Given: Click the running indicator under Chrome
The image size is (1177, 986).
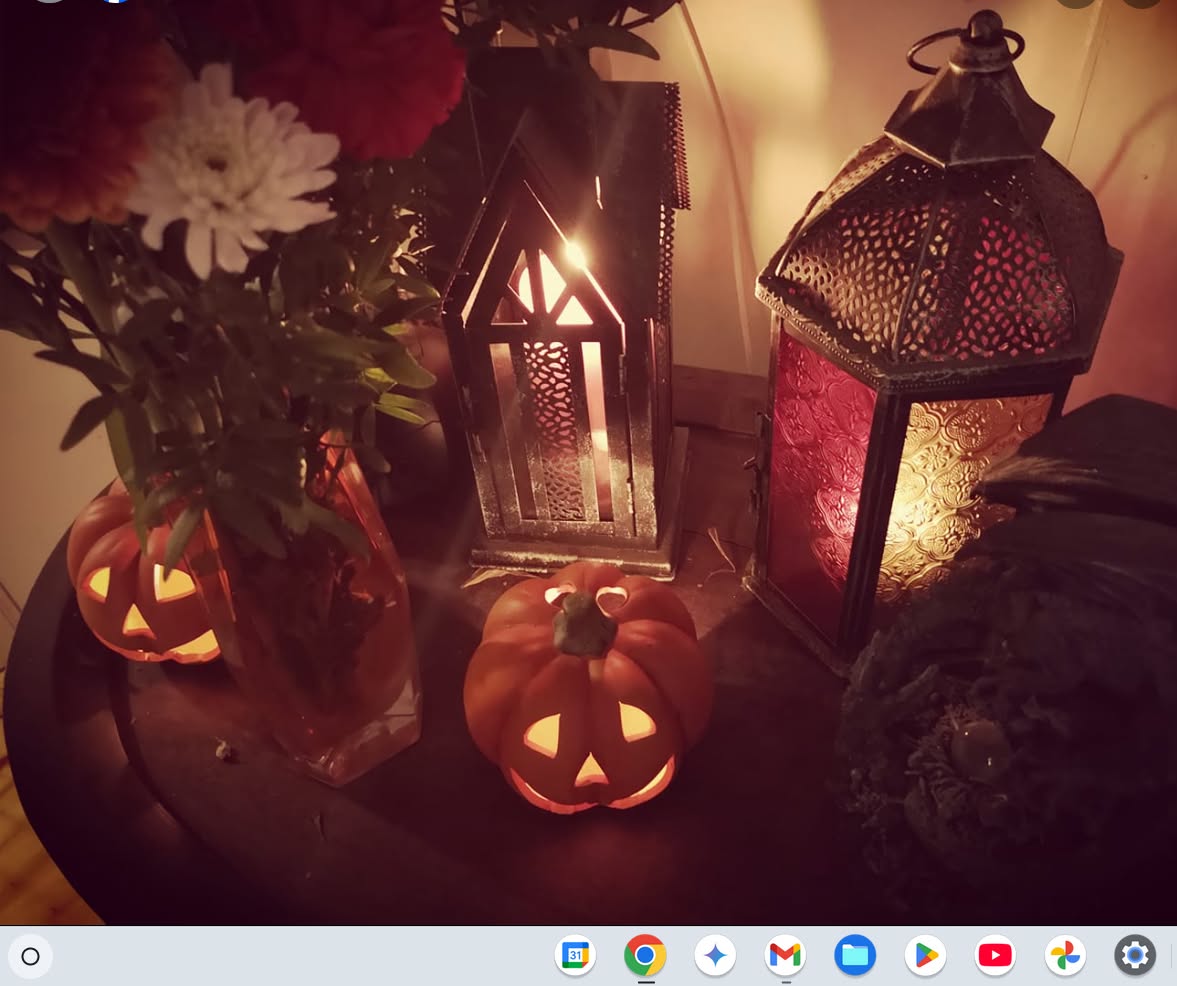Looking at the screenshot, I should coord(645,982).
